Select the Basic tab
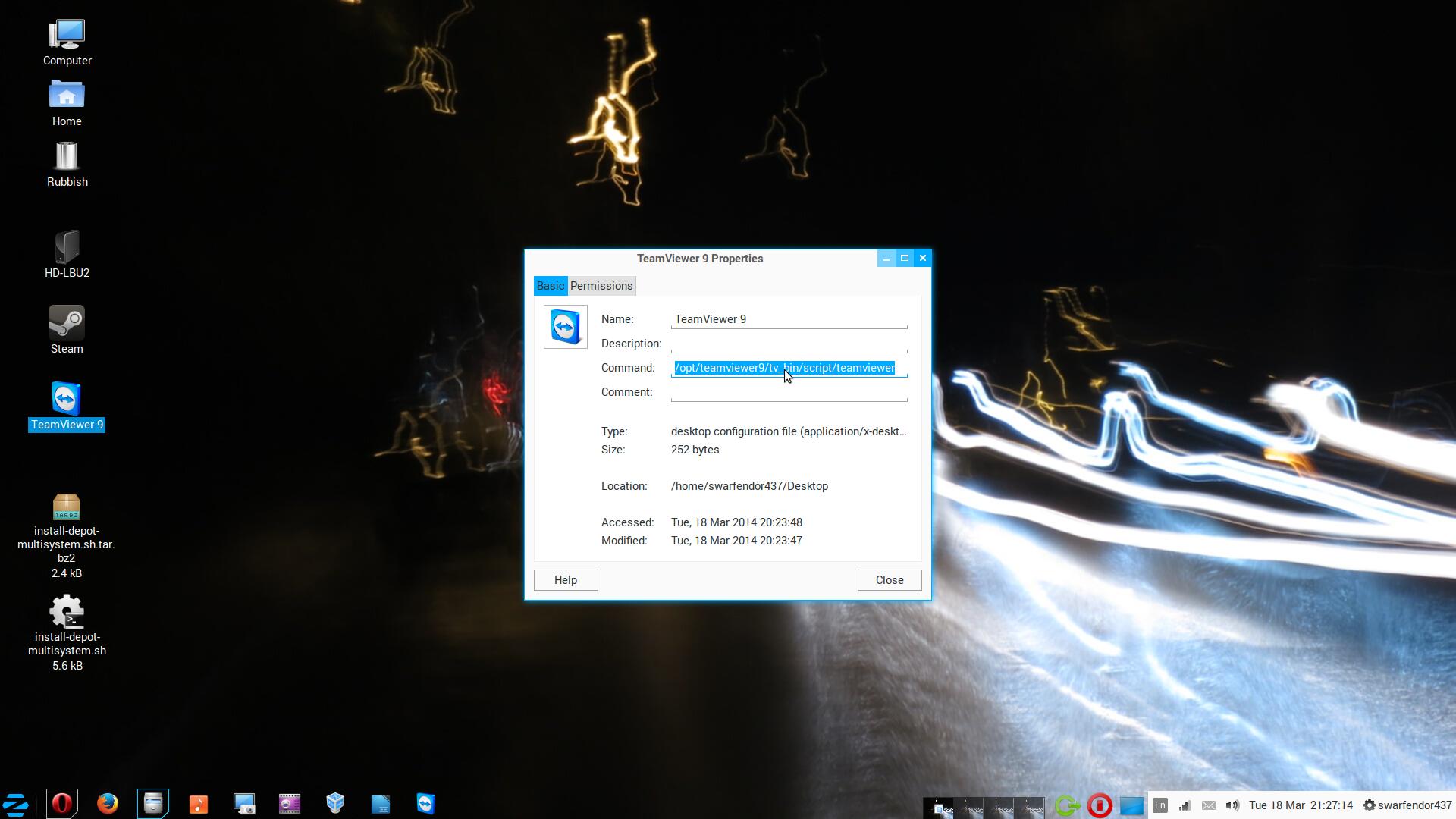The width and height of the screenshot is (1456, 819). [551, 286]
